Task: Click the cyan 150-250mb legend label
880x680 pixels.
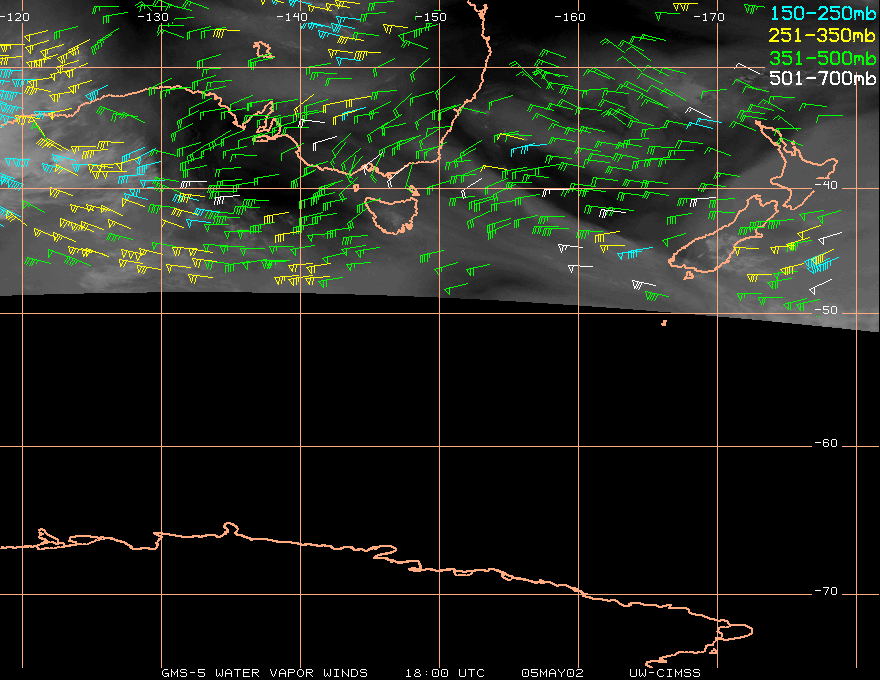Action: click(x=822, y=13)
